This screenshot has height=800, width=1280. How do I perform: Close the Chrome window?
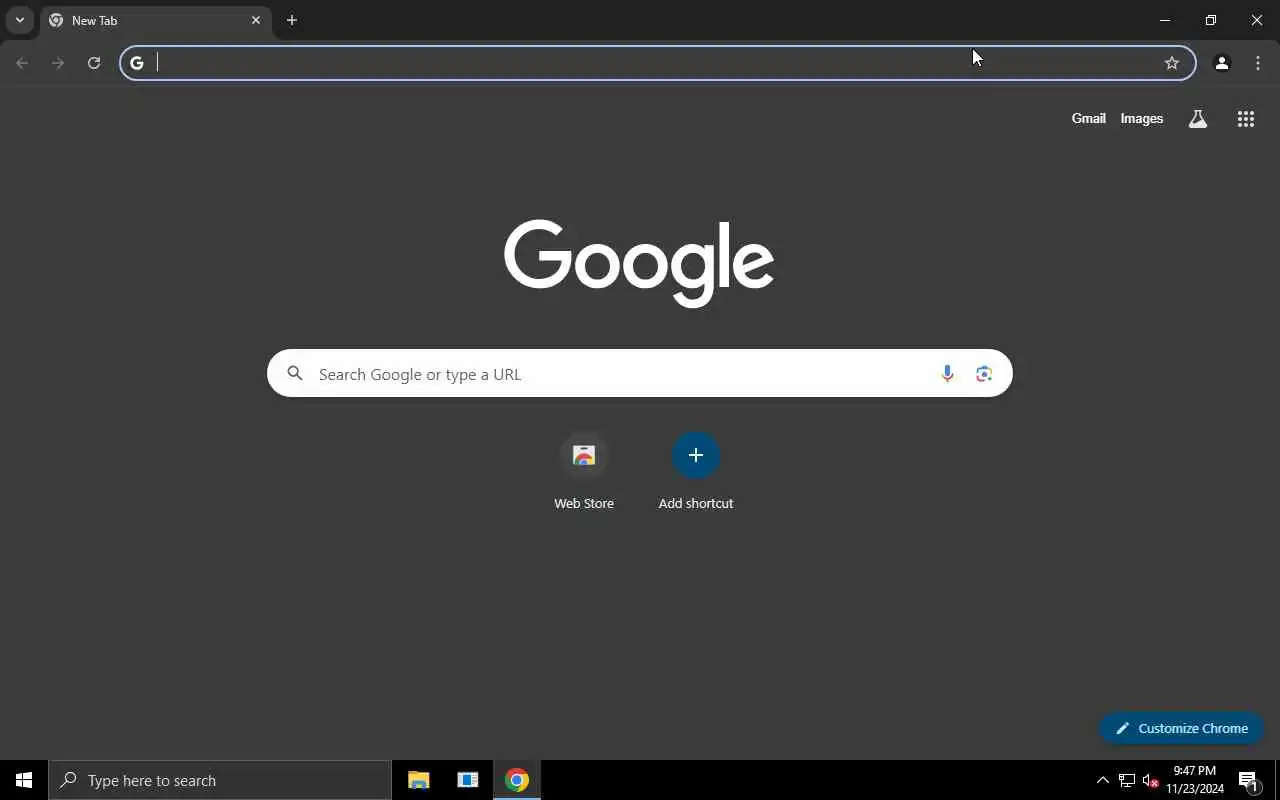click(1257, 20)
